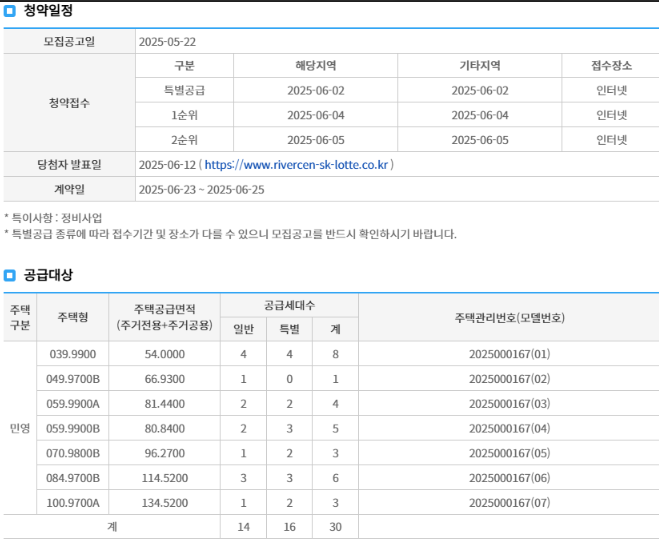The image size is (659, 541).
Task: Click '인터넷' in the 특별공급 row
Action: pos(612,90)
